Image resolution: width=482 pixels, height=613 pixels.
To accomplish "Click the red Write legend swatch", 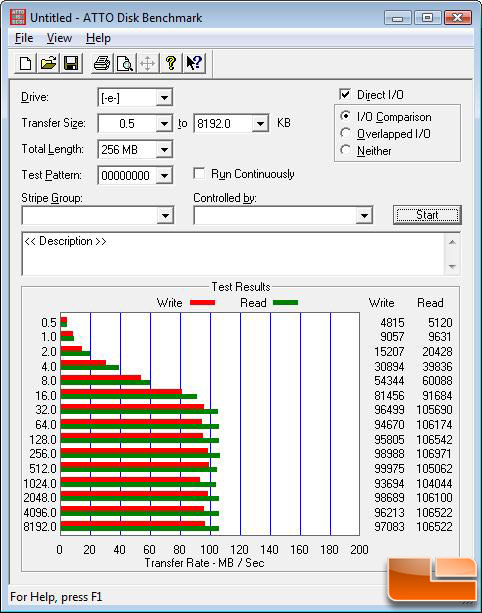I will pos(202,303).
